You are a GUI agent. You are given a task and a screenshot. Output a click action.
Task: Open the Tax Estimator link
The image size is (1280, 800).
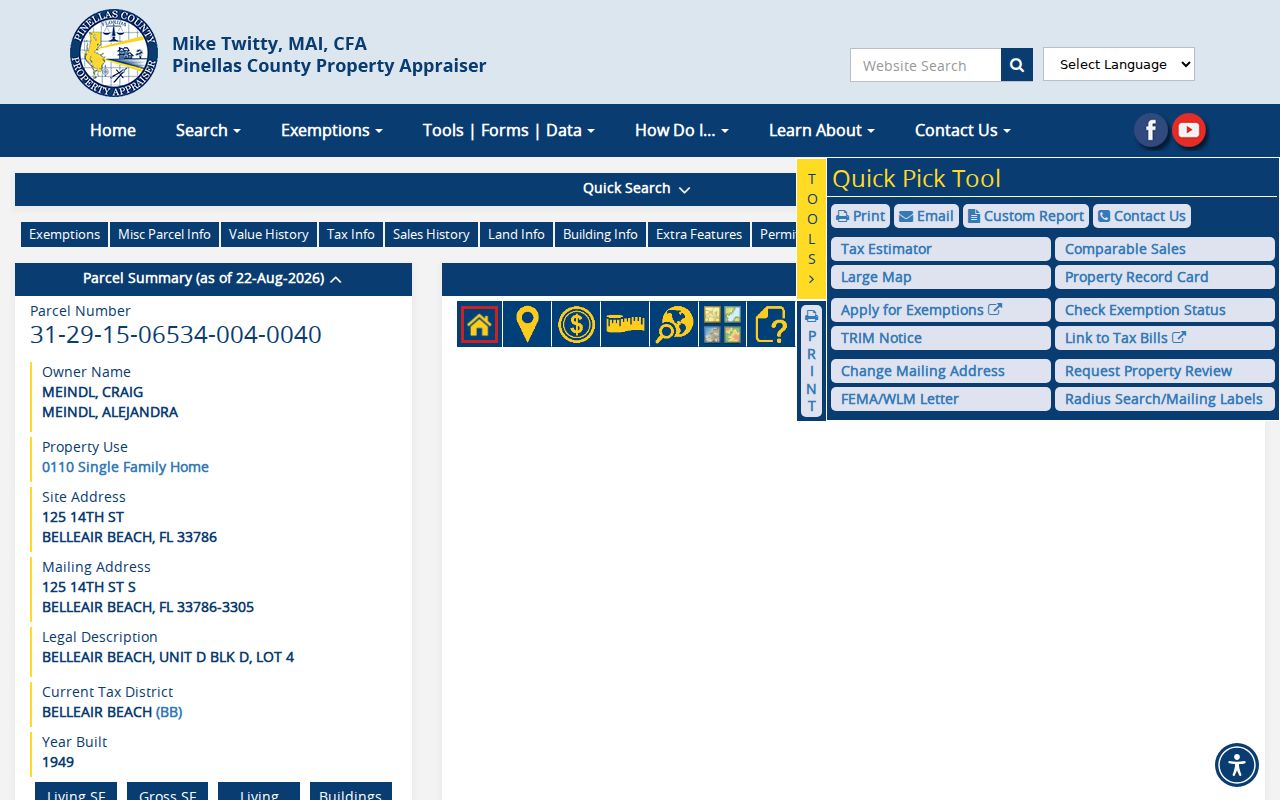(941, 249)
